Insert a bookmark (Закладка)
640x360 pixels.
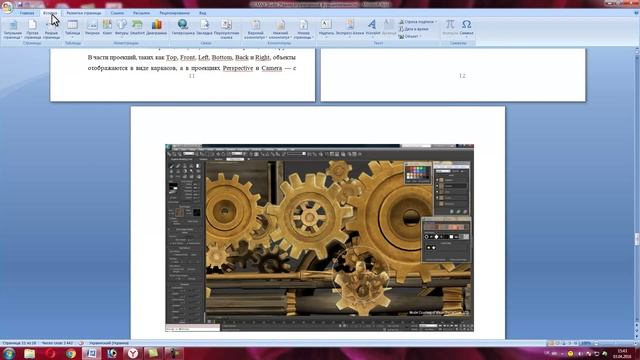204,28
